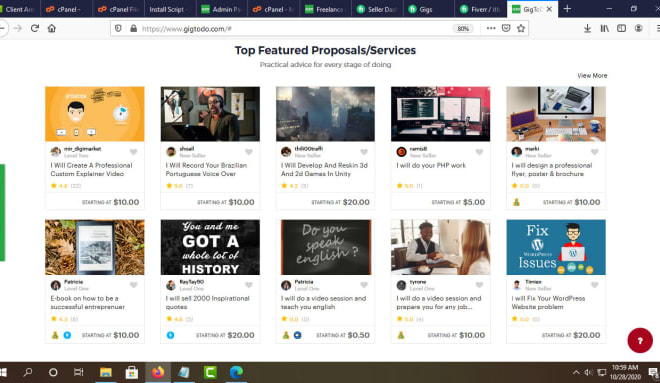Click View More link
Screen dimensions: 660x383
point(592,76)
